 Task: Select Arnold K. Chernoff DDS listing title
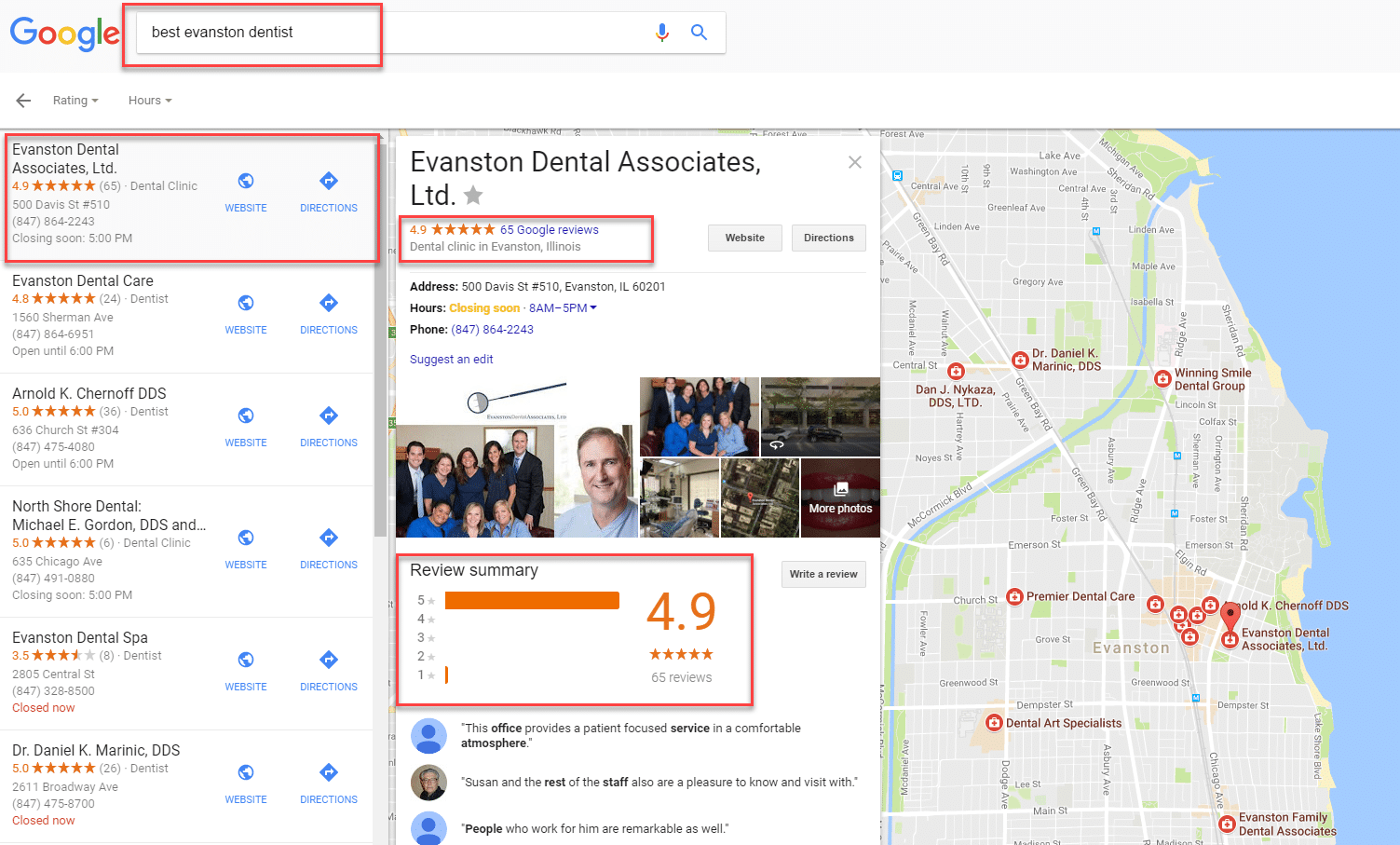89,393
